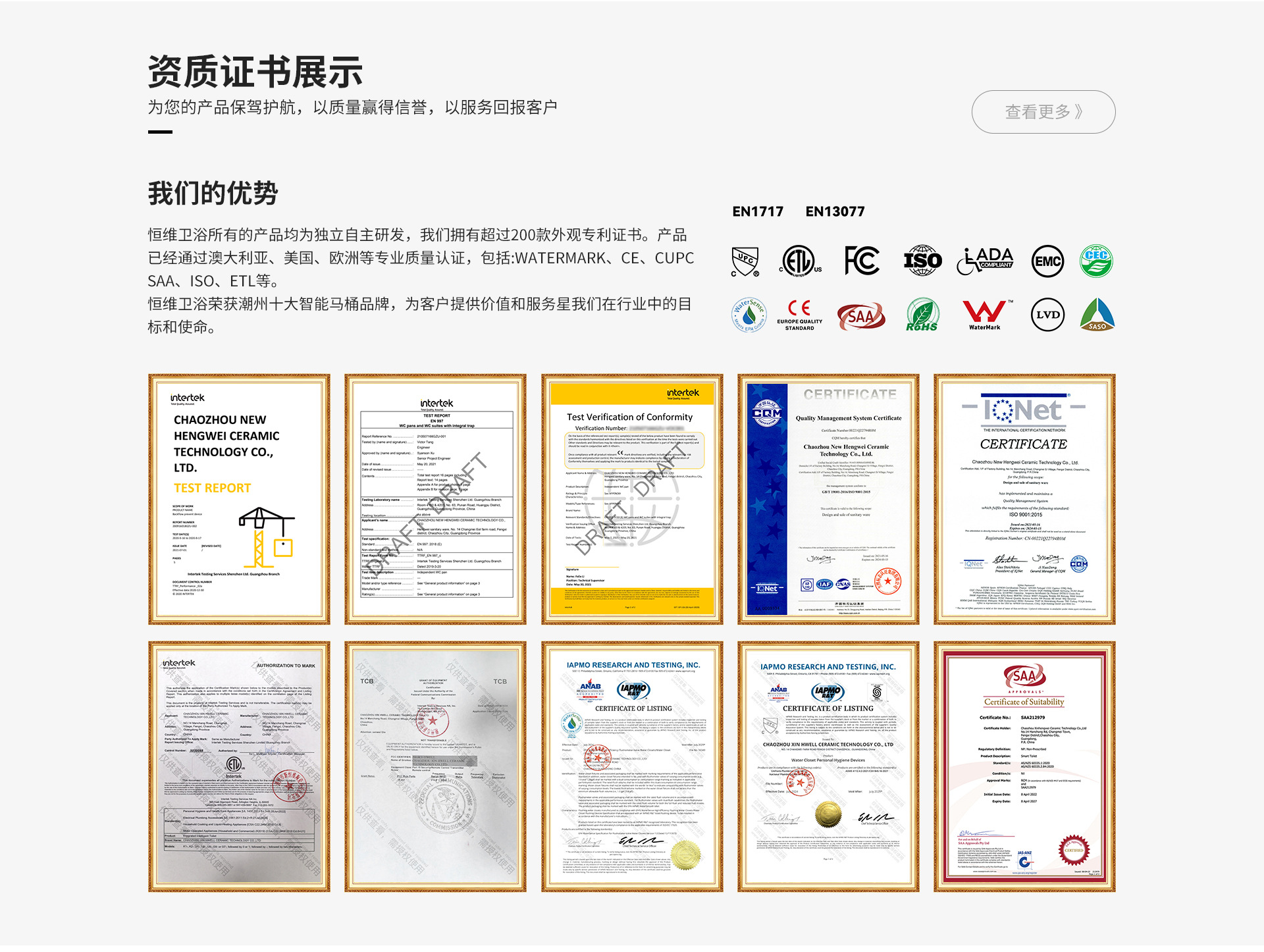Viewport: 1264px width, 952px height.
Task: Click the EMC circular badge icon
Action: pyautogui.click(x=1047, y=261)
